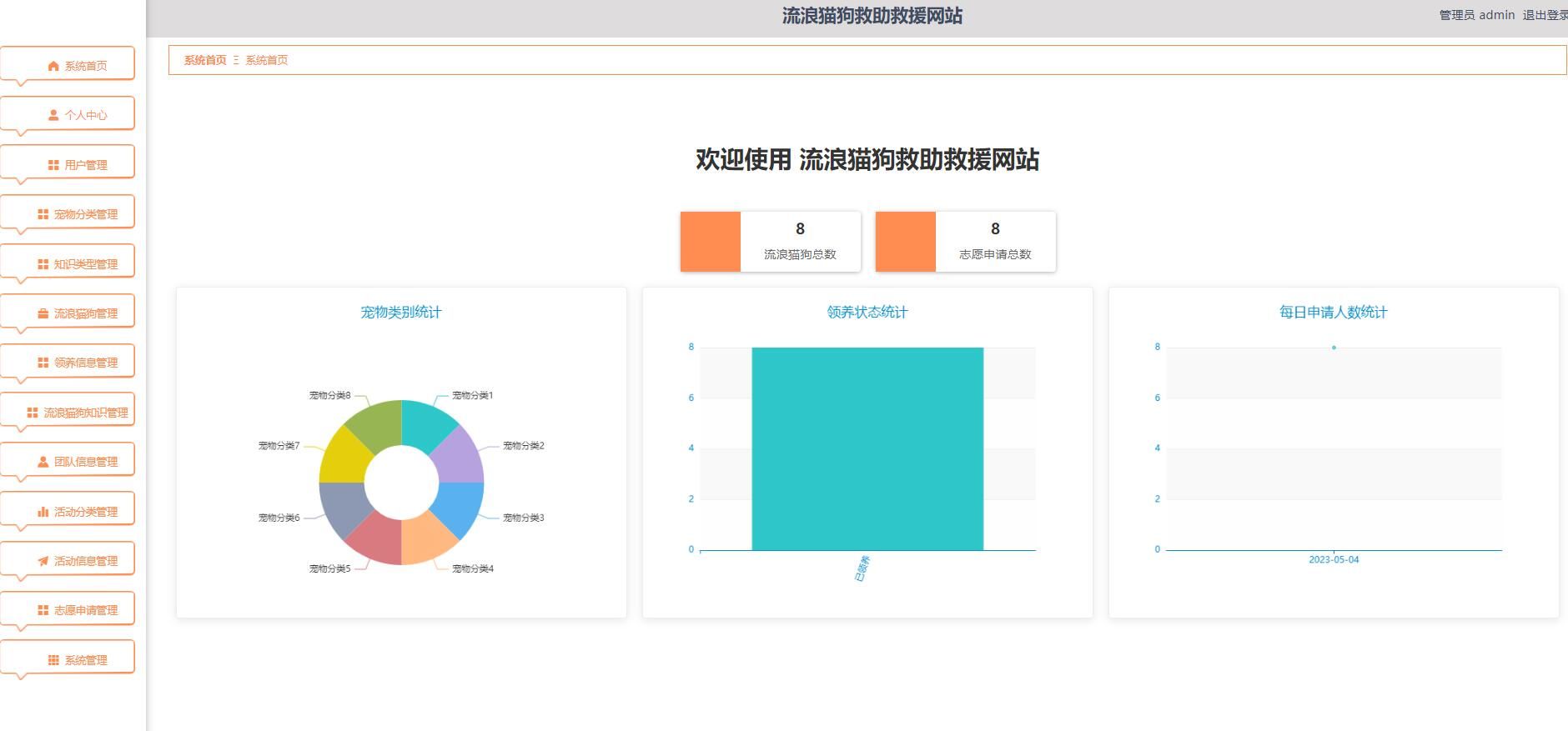The image size is (1568, 731).
Task: Click the briefcase icon beside 流浪猫狗管理
Action: [43, 313]
